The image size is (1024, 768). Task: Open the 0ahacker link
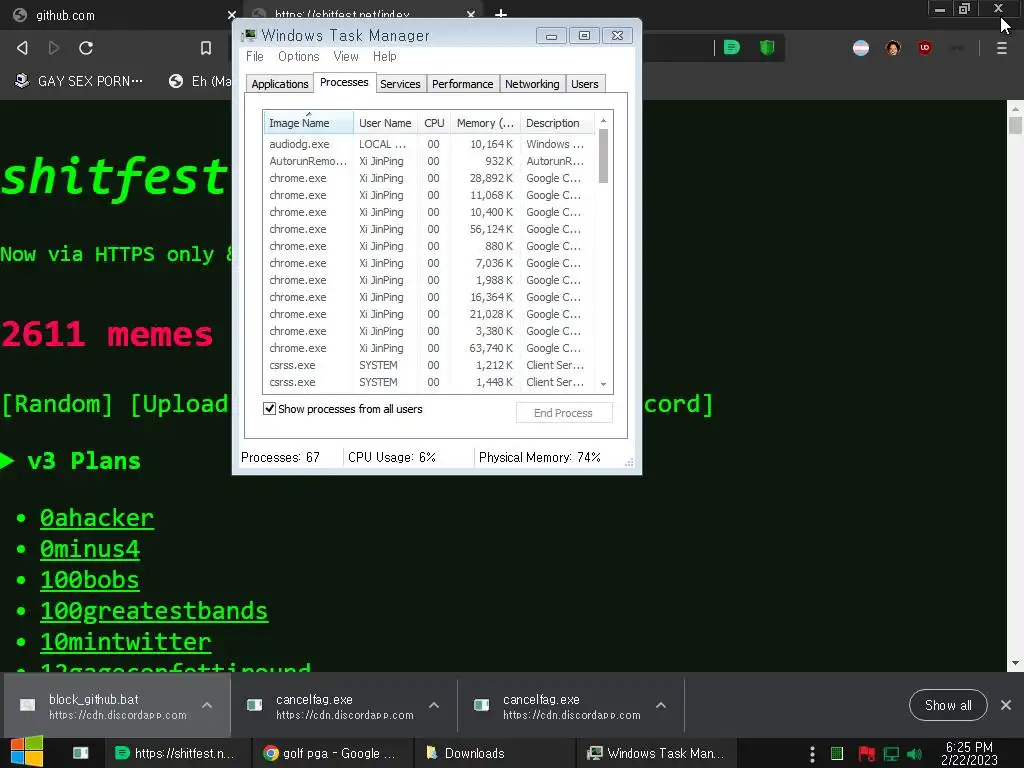97,518
